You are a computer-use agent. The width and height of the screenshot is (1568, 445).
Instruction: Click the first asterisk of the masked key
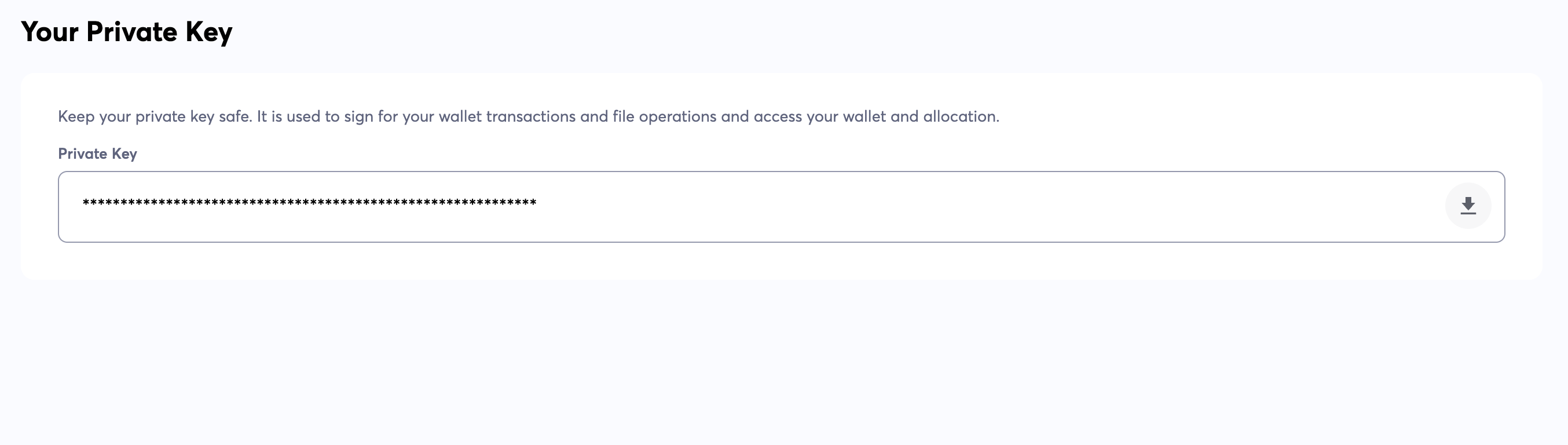(x=86, y=203)
